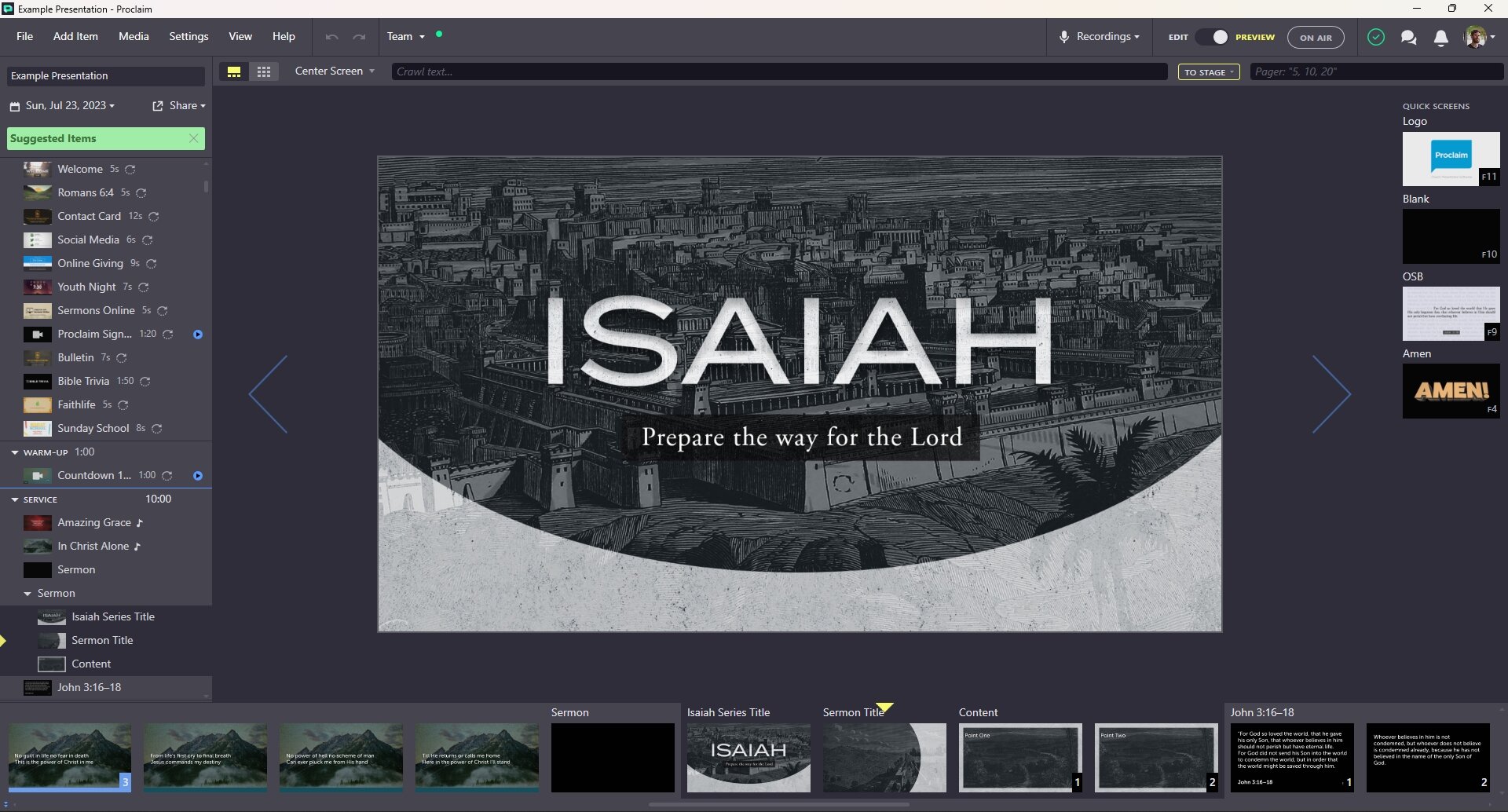The height and width of the screenshot is (812, 1508).
Task: Select the Amen quick screen thumbnail
Action: [1451, 390]
